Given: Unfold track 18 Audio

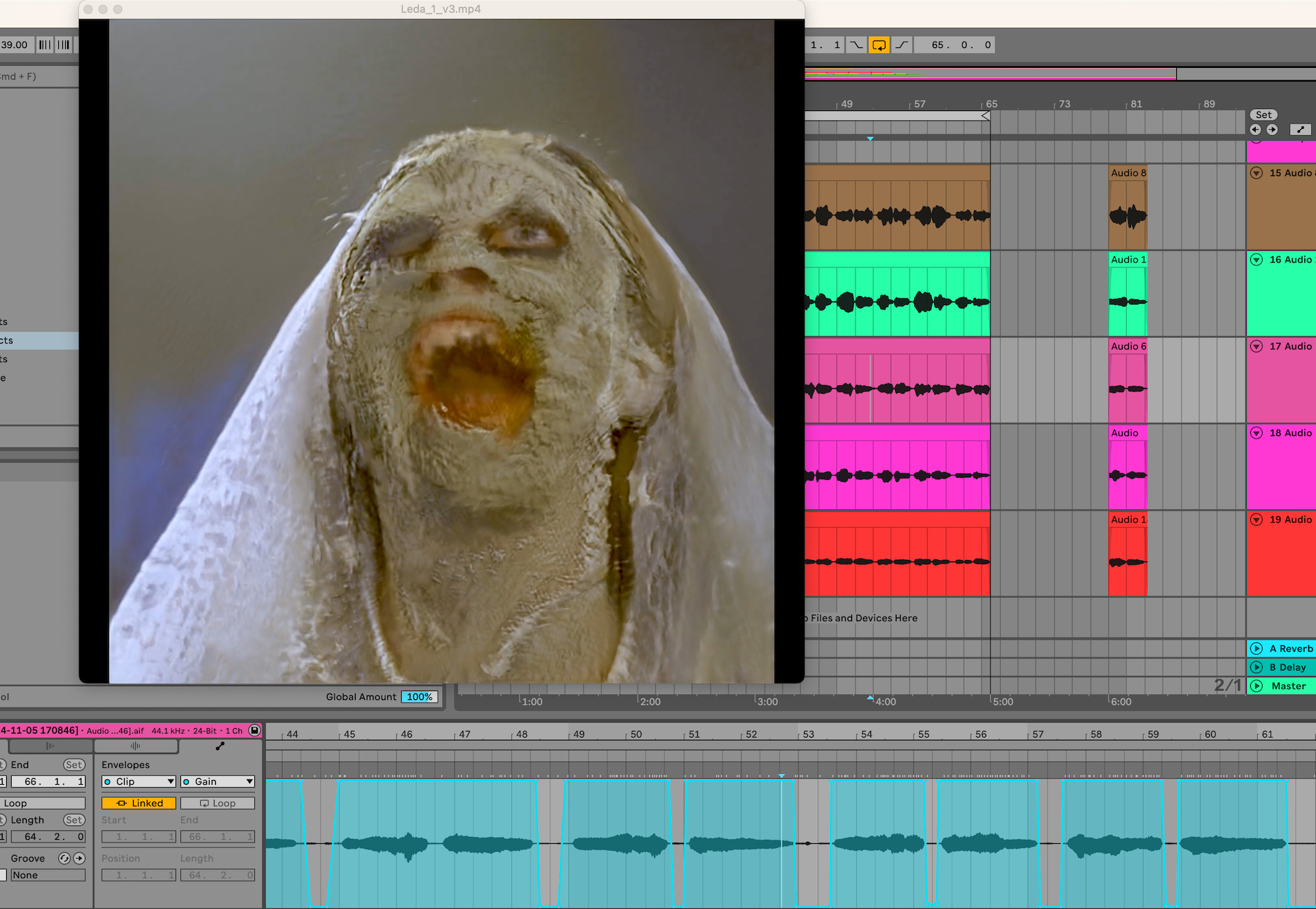Looking at the screenshot, I should coord(1256,433).
